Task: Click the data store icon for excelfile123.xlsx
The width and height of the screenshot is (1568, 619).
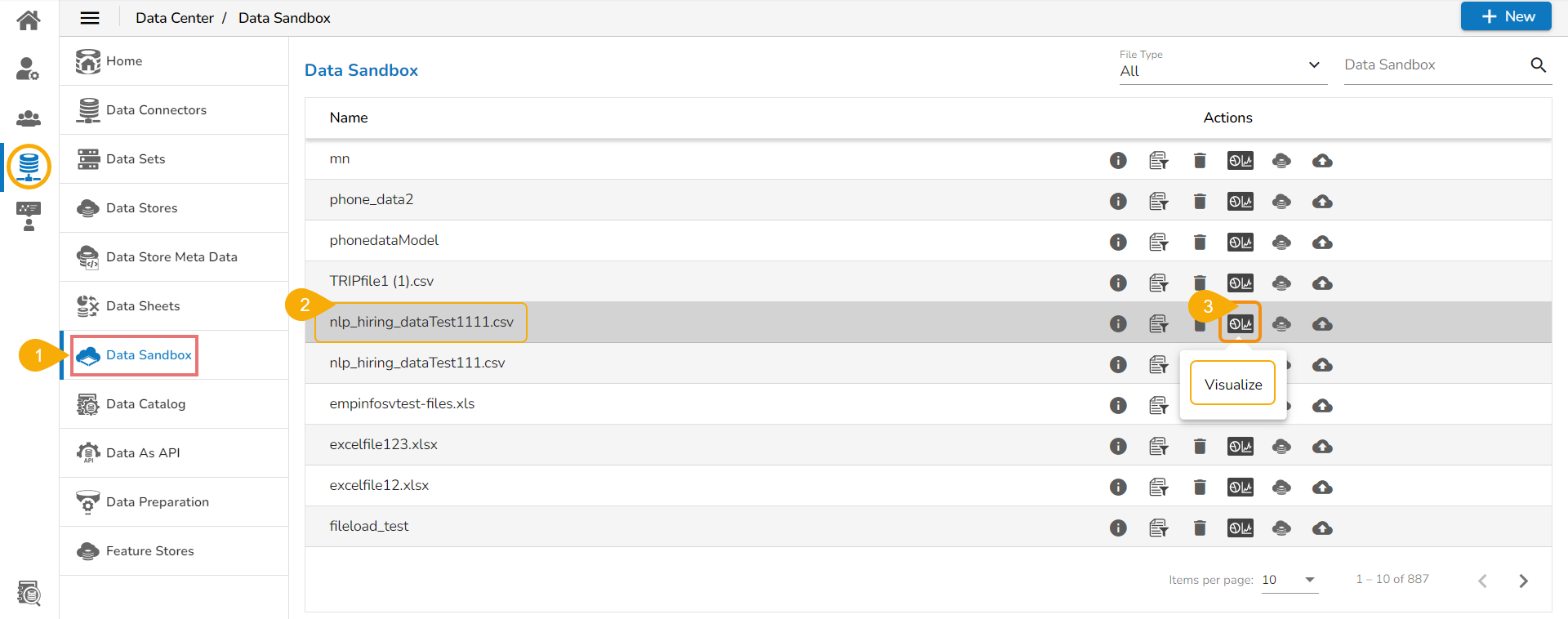Action: click(x=1281, y=446)
